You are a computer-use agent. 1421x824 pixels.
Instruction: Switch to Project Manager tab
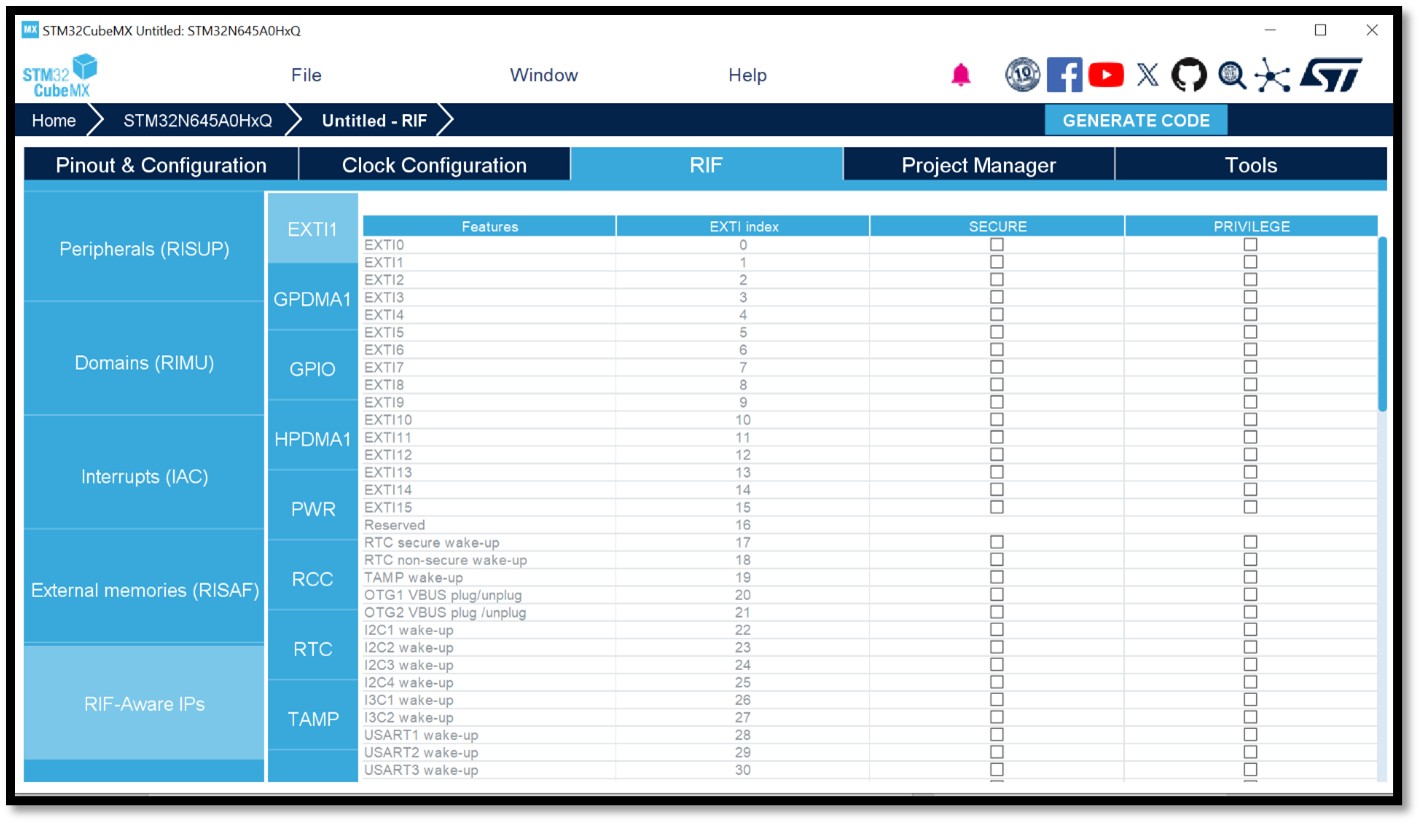click(x=979, y=165)
